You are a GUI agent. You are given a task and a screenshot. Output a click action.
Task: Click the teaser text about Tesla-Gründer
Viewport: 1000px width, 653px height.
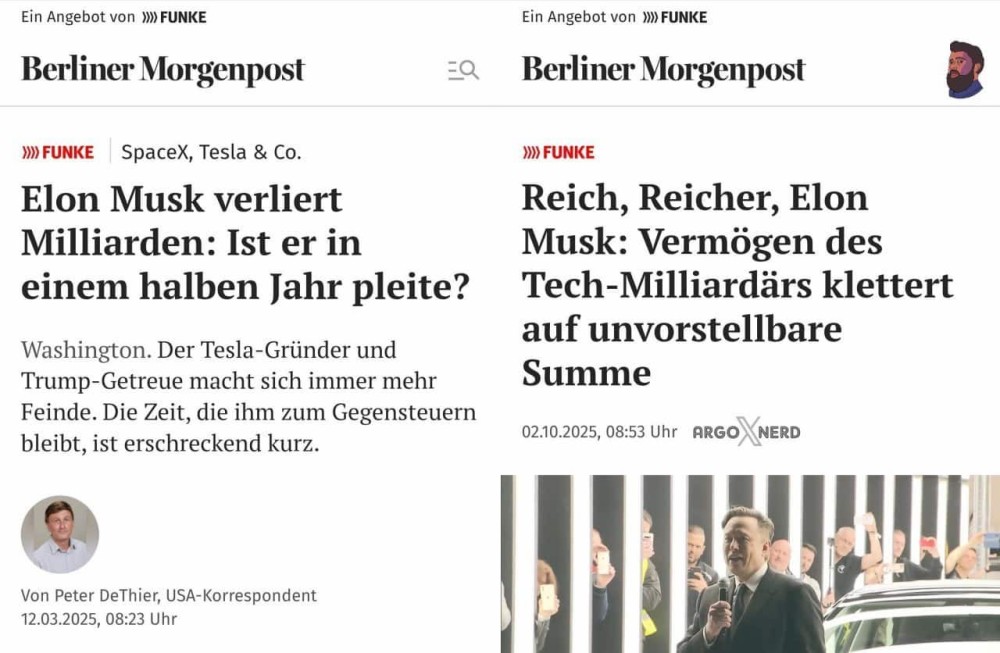(248, 397)
